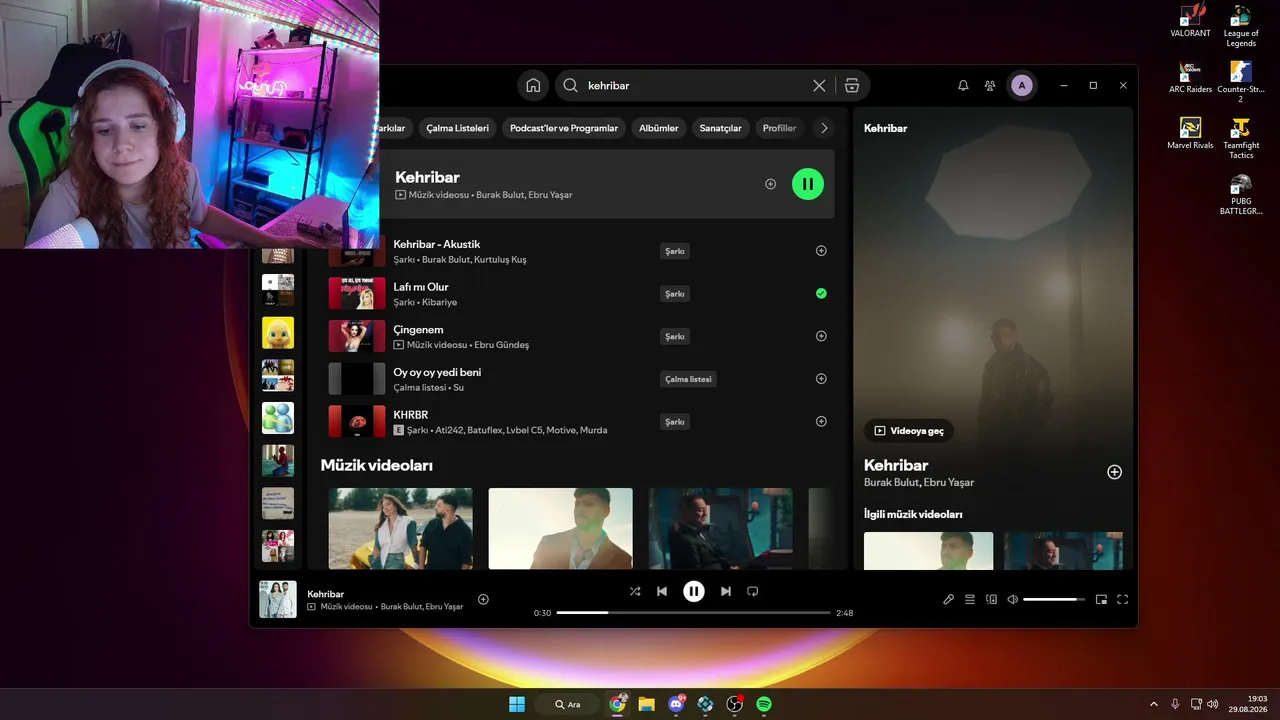Open connect to a device
Screen dimensions: 1280x720
[x=991, y=600]
